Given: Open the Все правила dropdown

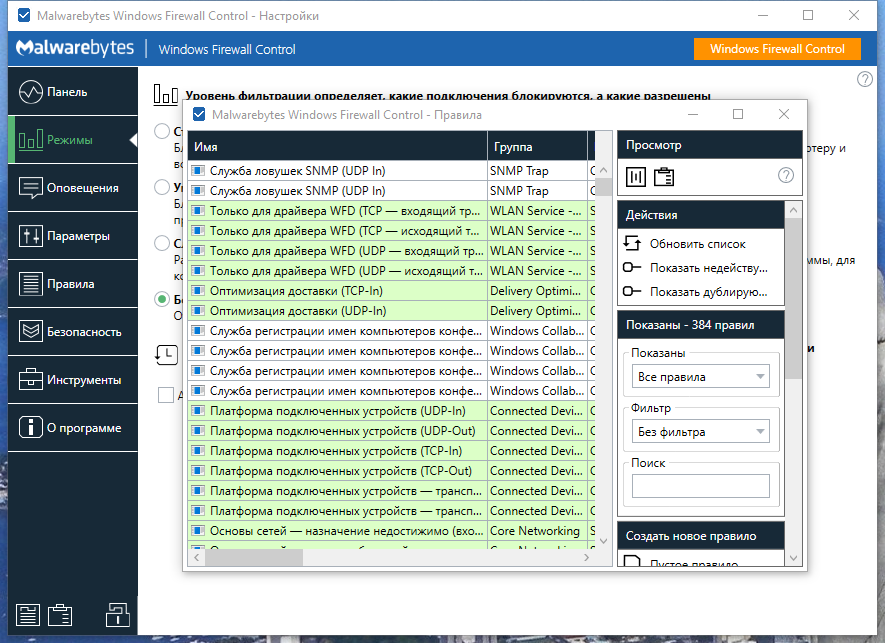Looking at the screenshot, I should (x=700, y=377).
